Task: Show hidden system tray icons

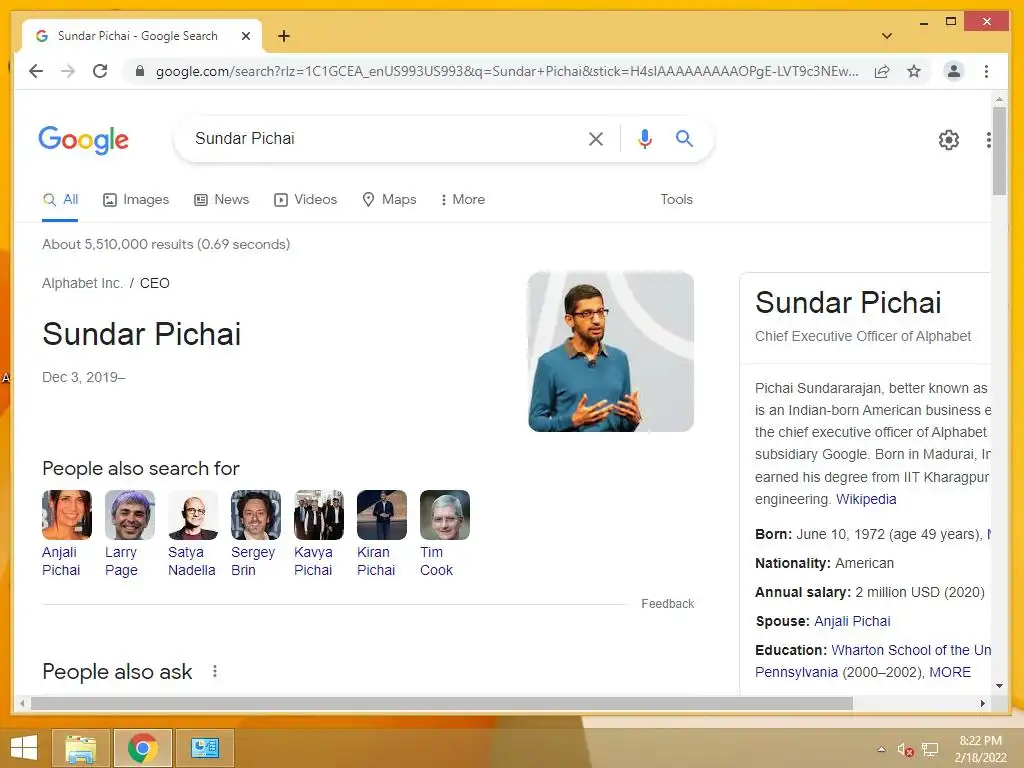Action: pos(882,750)
